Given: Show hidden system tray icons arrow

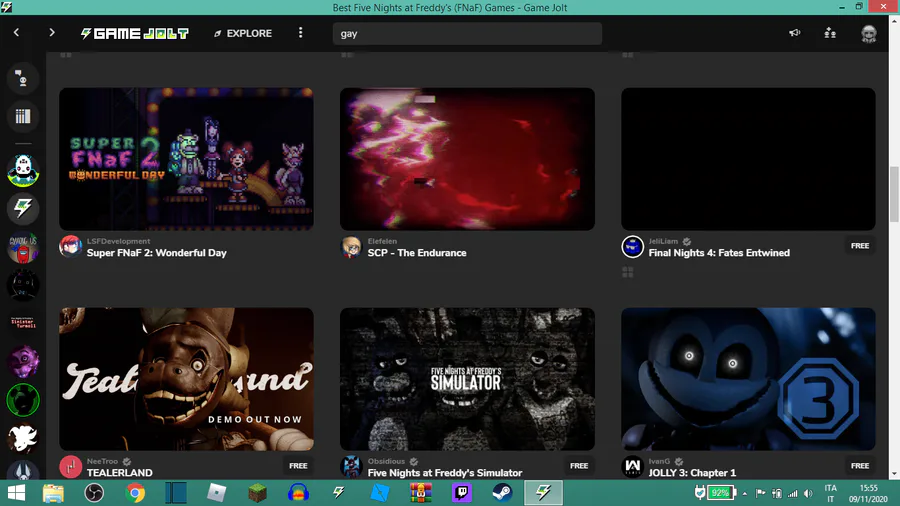Looking at the screenshot, I should (744, 493).
